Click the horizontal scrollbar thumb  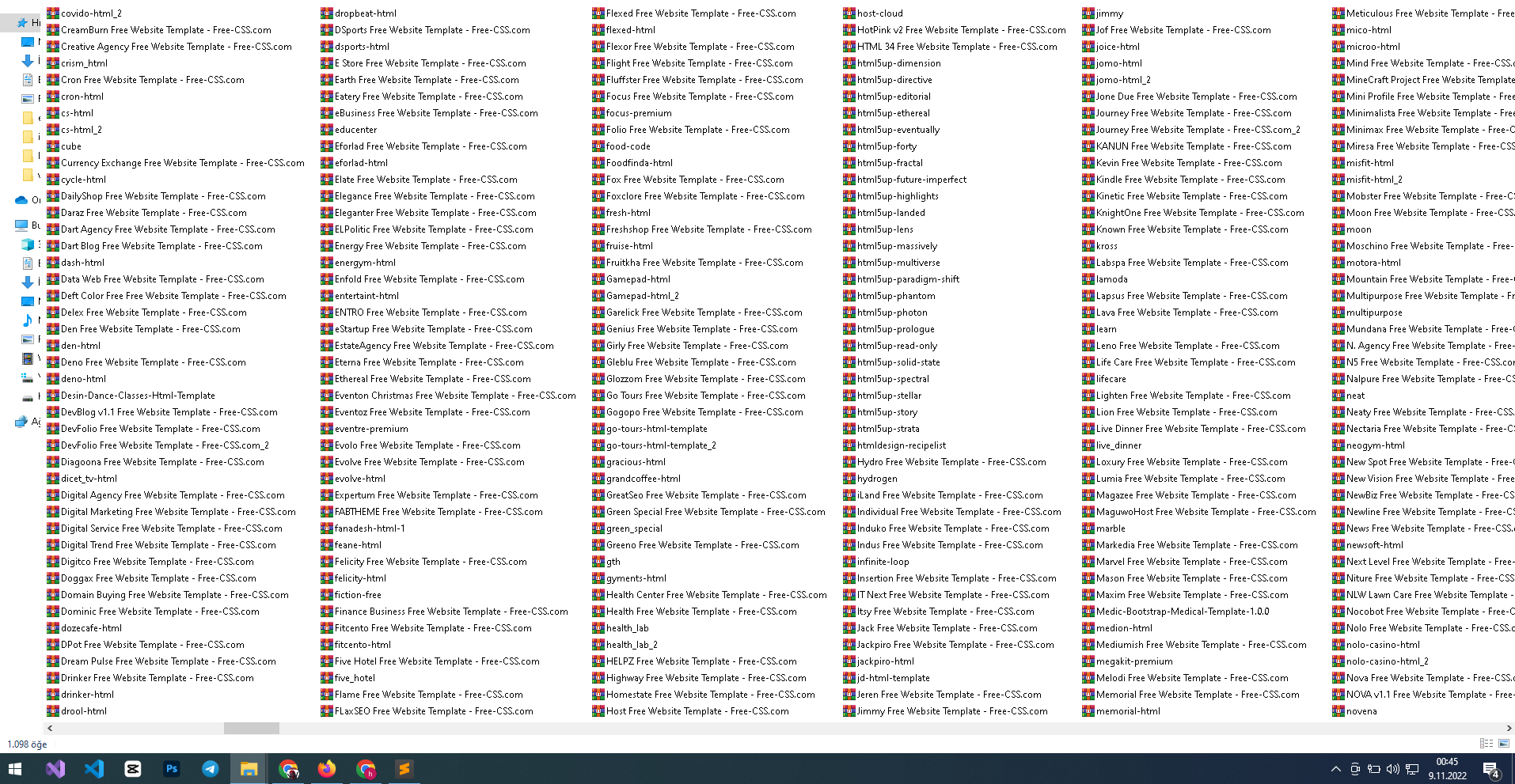click(x=252, y=728)
